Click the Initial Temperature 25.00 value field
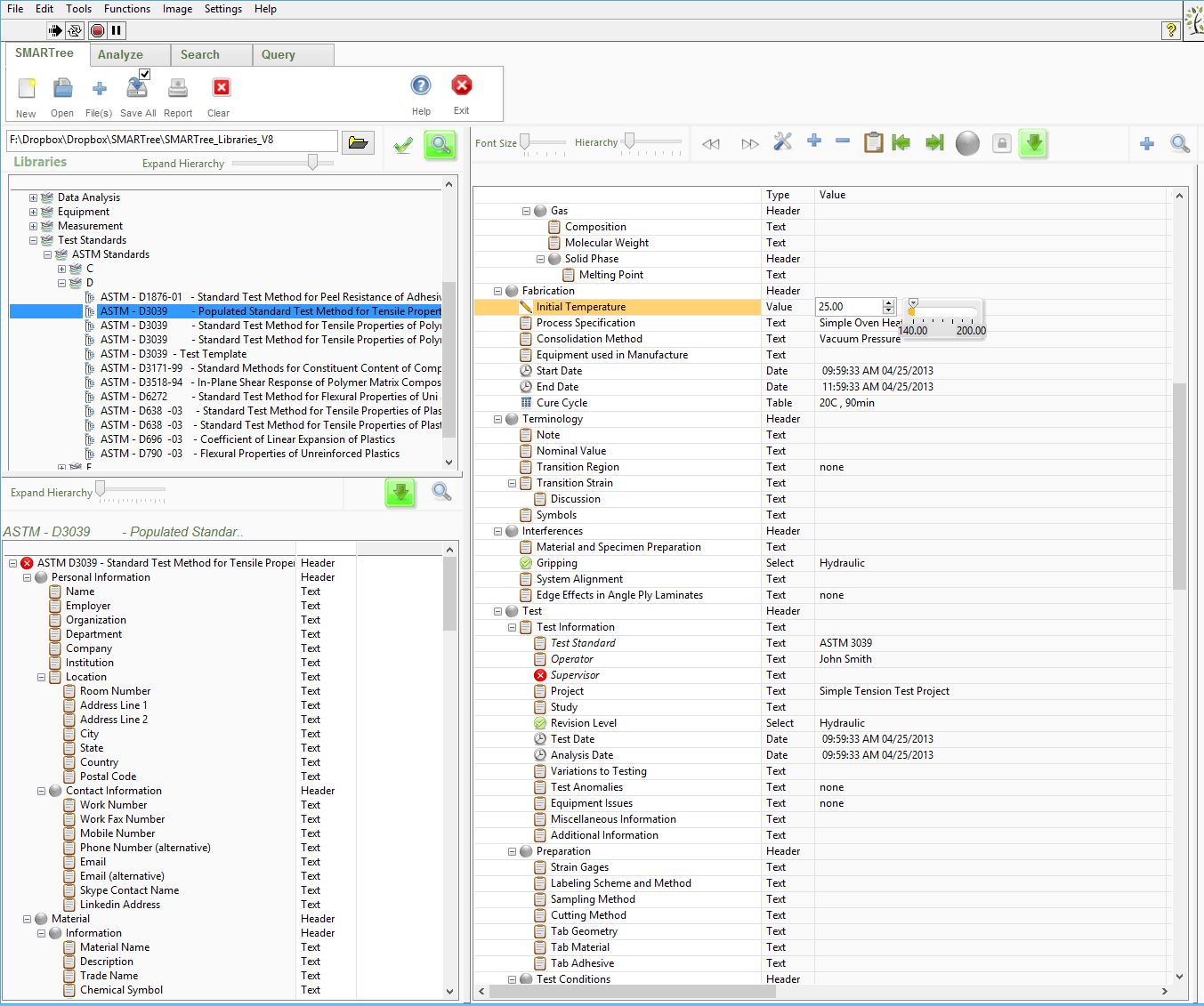The width and height of the screenshot is (1204, 1006). click(x=849, y=307)
